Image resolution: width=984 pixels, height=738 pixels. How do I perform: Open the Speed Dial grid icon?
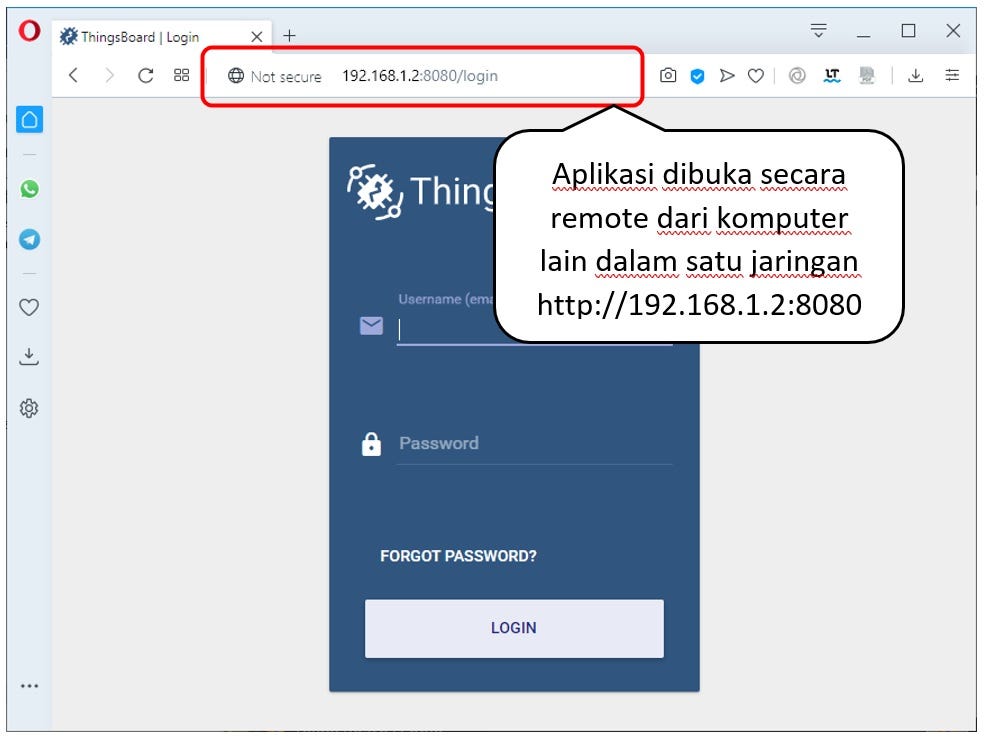181,75
